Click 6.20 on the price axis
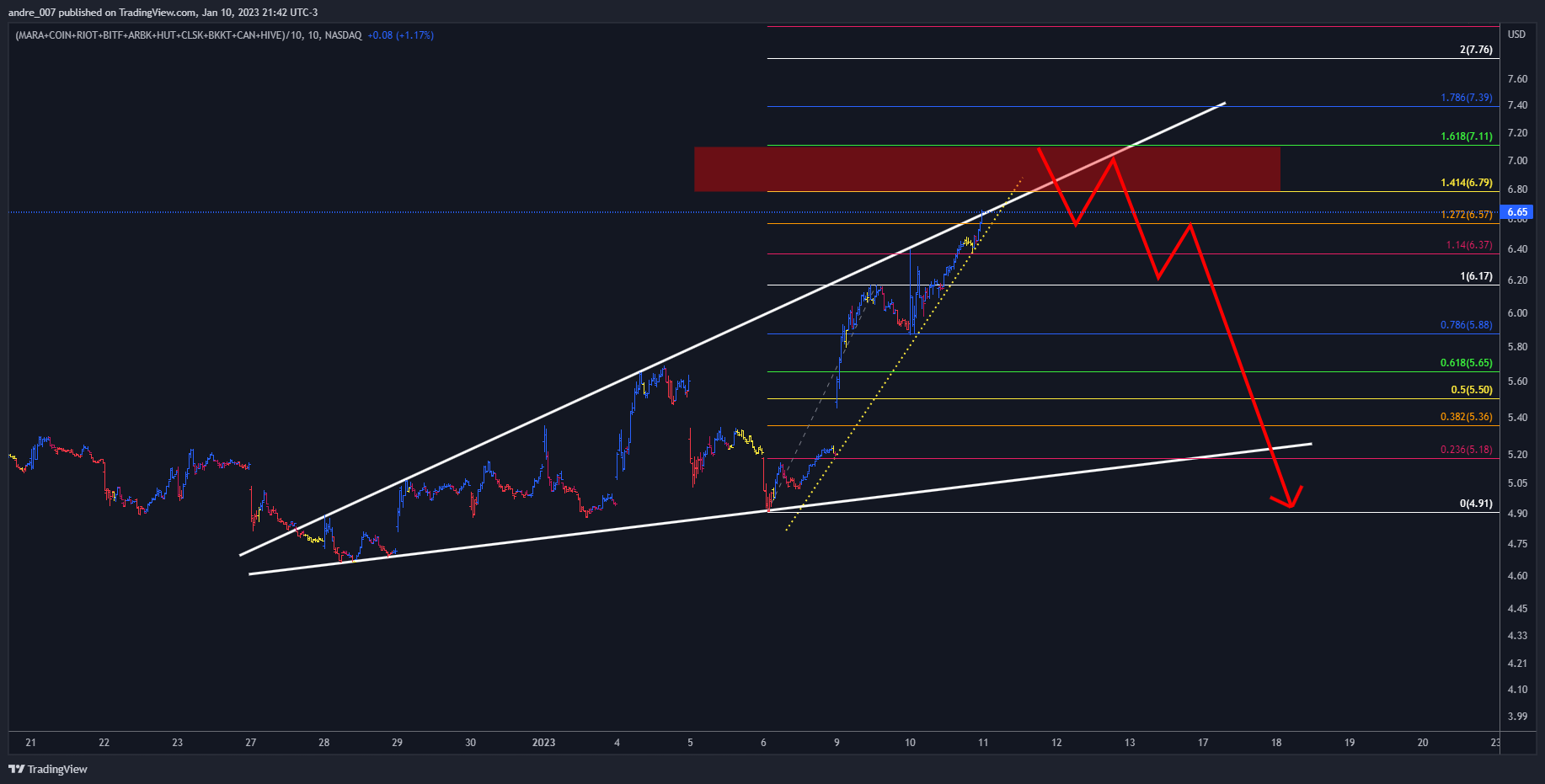This screenshot has height=784, width=1545. pyautogui.click(x=1517, y=280)
